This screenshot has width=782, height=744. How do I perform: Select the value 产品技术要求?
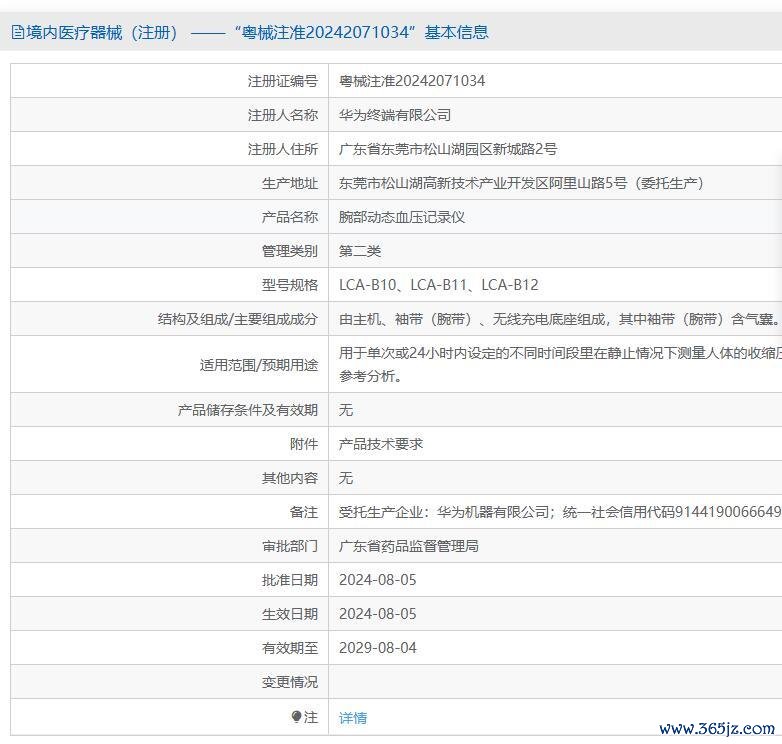pyautogui.click(x=381, y=444)
